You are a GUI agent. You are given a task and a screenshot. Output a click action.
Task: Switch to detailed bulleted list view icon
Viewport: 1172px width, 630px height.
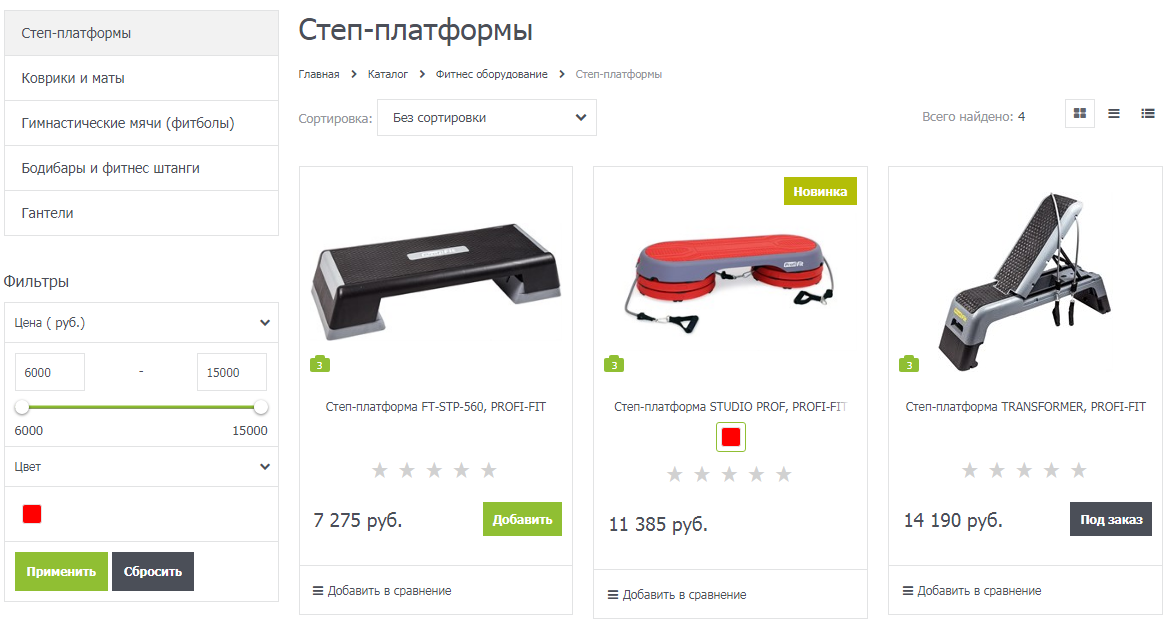(1147, 114)
